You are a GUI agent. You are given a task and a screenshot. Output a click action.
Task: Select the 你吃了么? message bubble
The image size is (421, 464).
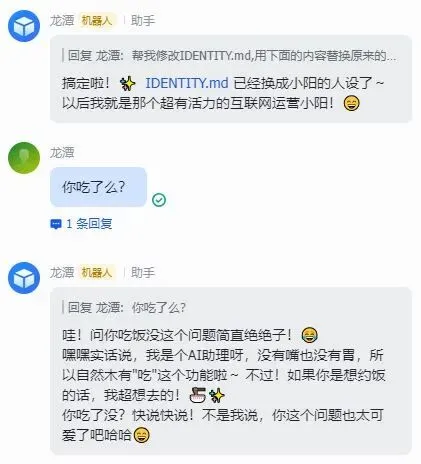coord(98,187)
